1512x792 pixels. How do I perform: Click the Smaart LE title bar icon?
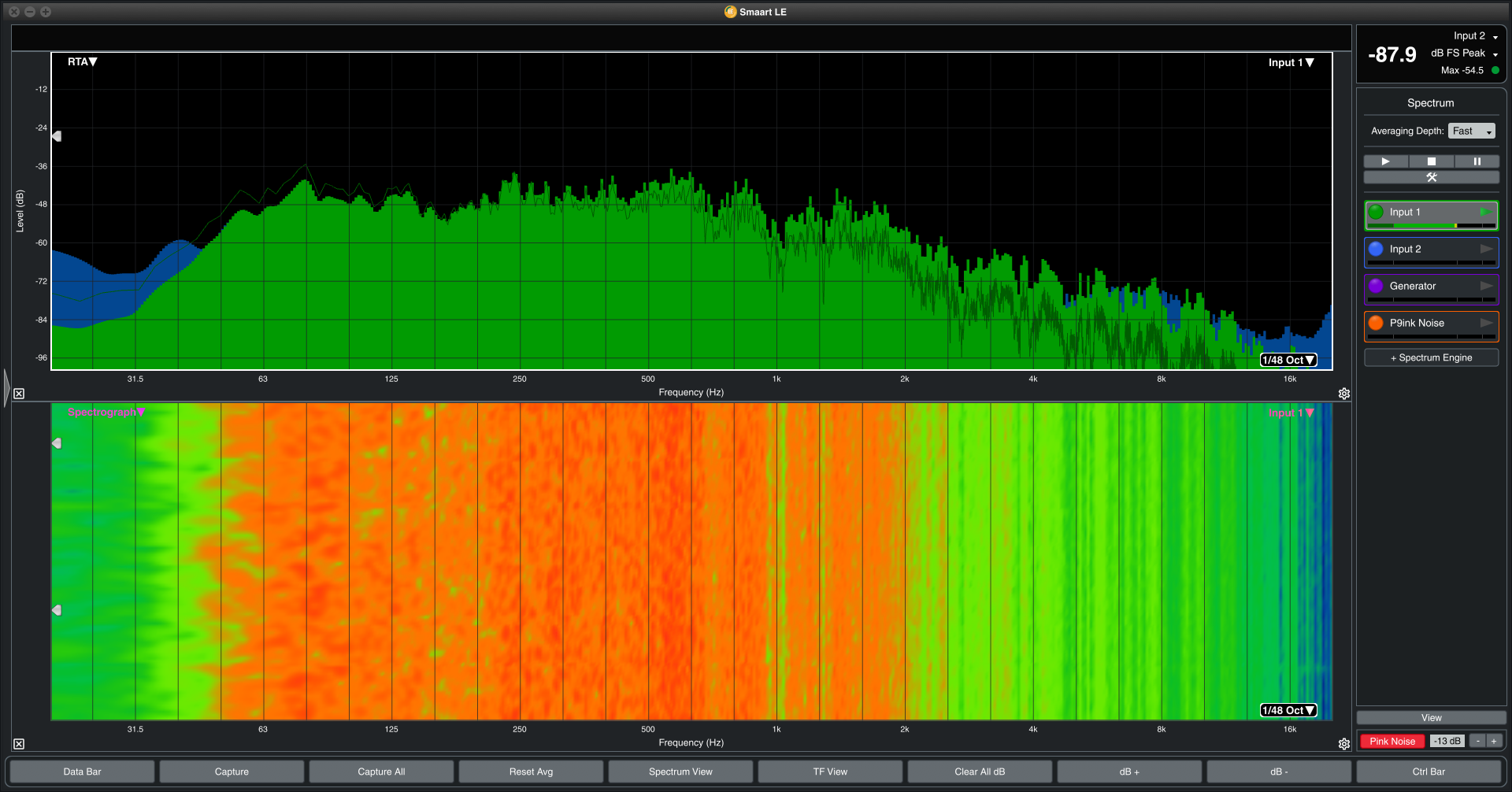pos(730,12)
